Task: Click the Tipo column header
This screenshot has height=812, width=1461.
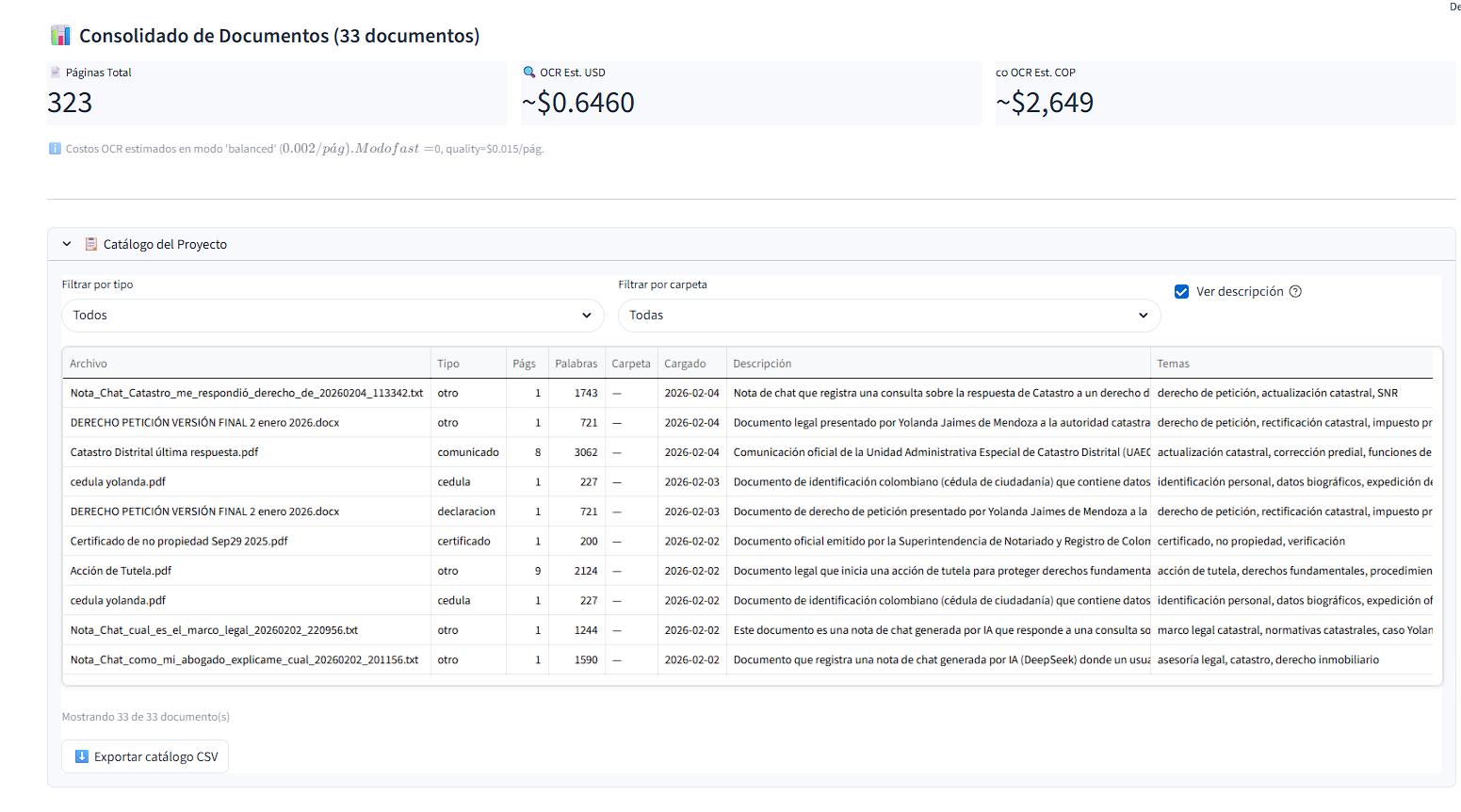Action: (448, 364)
